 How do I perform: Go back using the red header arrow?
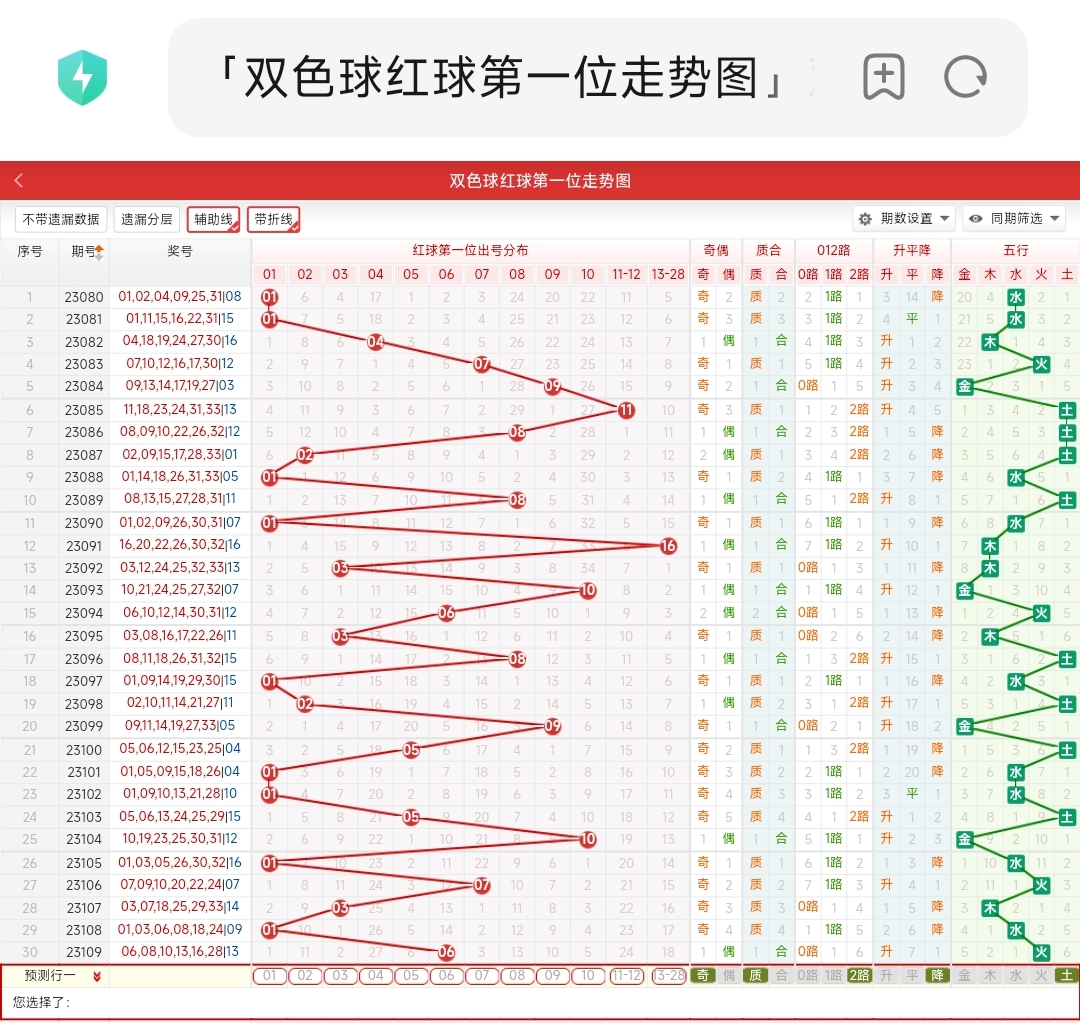tap(19, 180)
